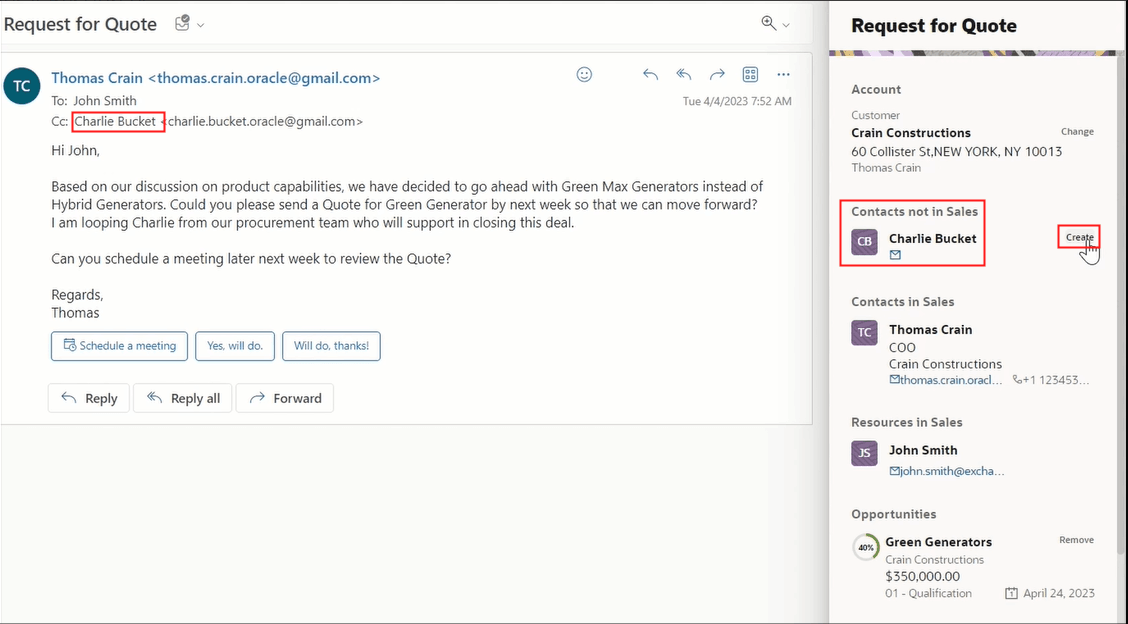Select the Reply arrow icon above the email
This screenshot has width=1128, height=624.
point(651,74)
